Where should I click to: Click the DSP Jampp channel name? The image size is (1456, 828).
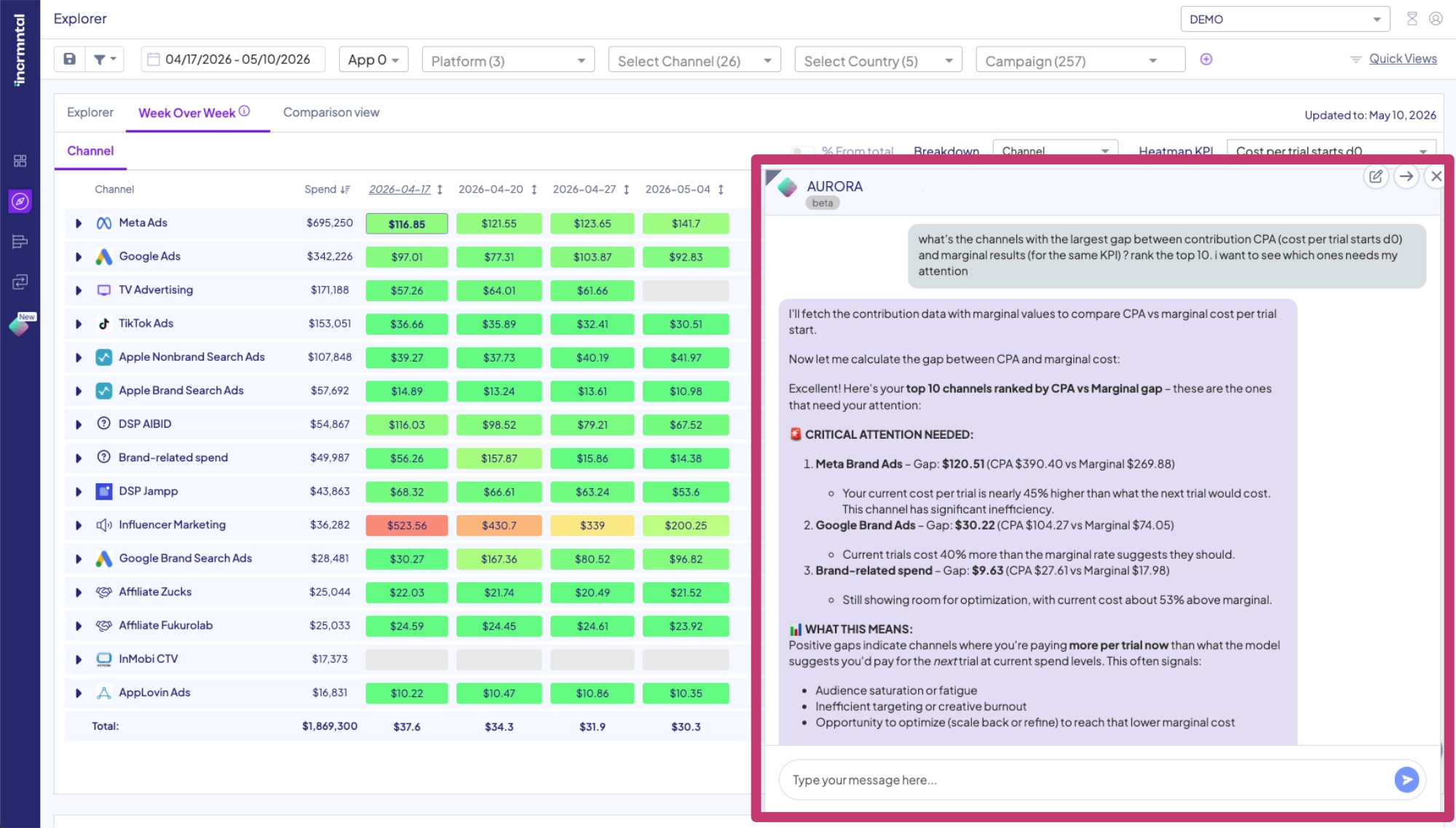click(x=149, y=491)
